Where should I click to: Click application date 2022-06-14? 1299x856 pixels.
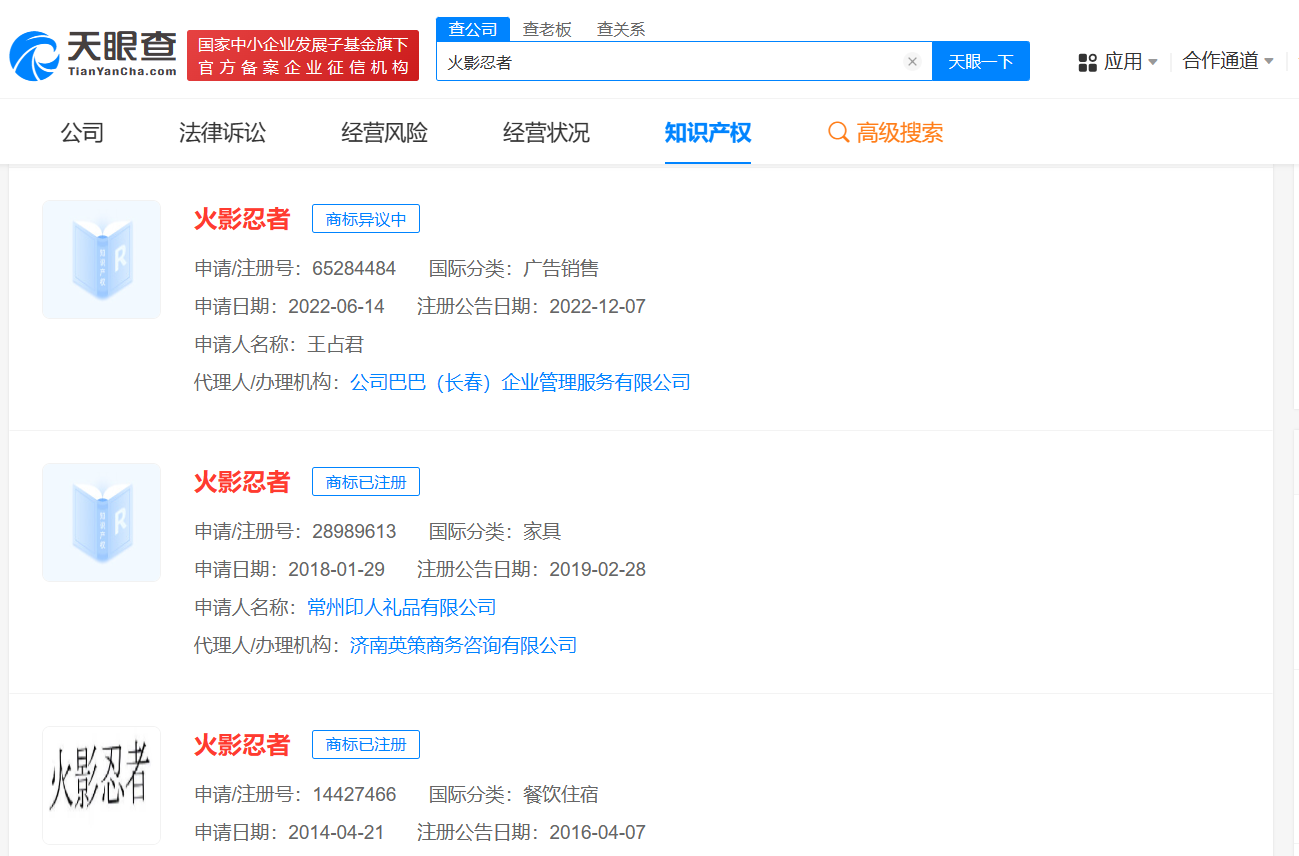(336, 306)
